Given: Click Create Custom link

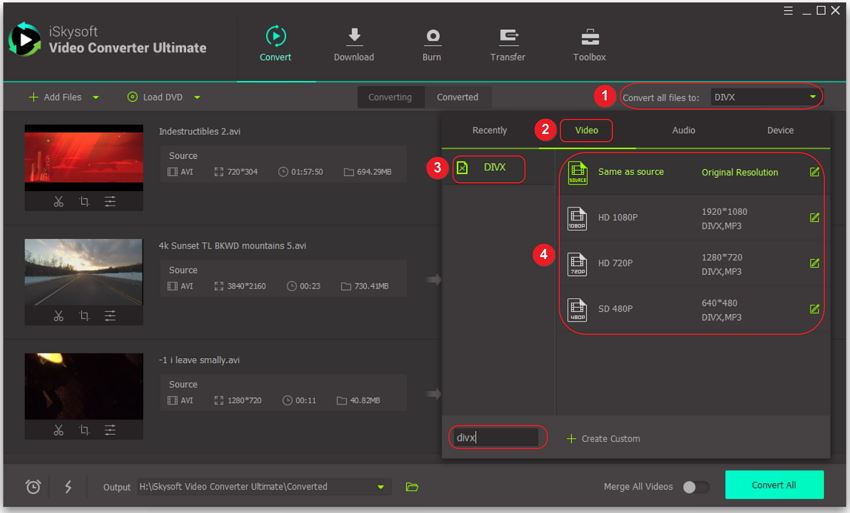Looking at the screenshot, I should [603, 438].
